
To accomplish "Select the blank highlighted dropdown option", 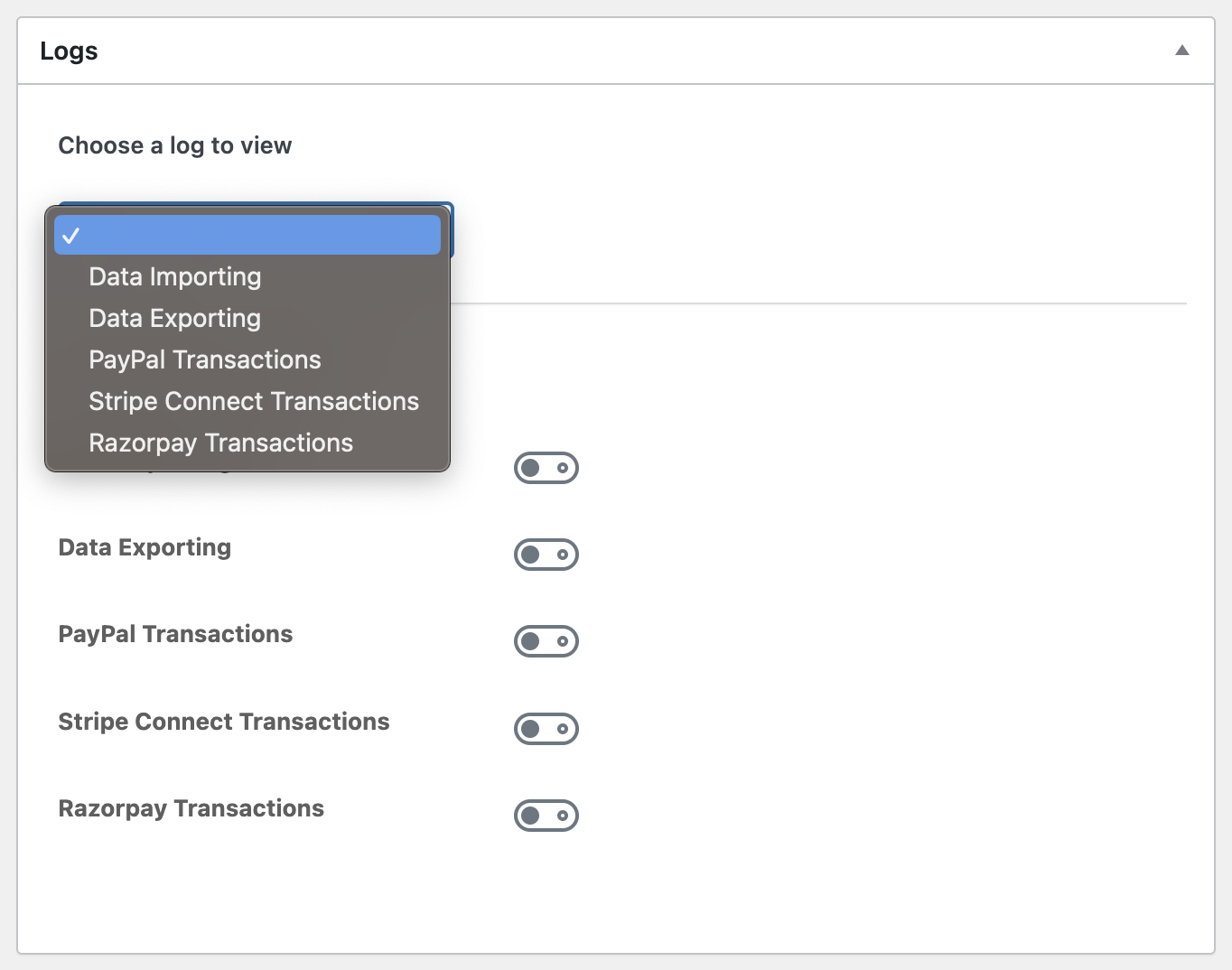I will pos(247,235).
